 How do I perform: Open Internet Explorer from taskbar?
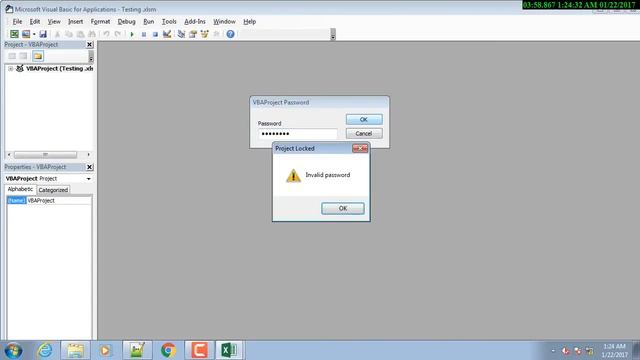point(45,351)
